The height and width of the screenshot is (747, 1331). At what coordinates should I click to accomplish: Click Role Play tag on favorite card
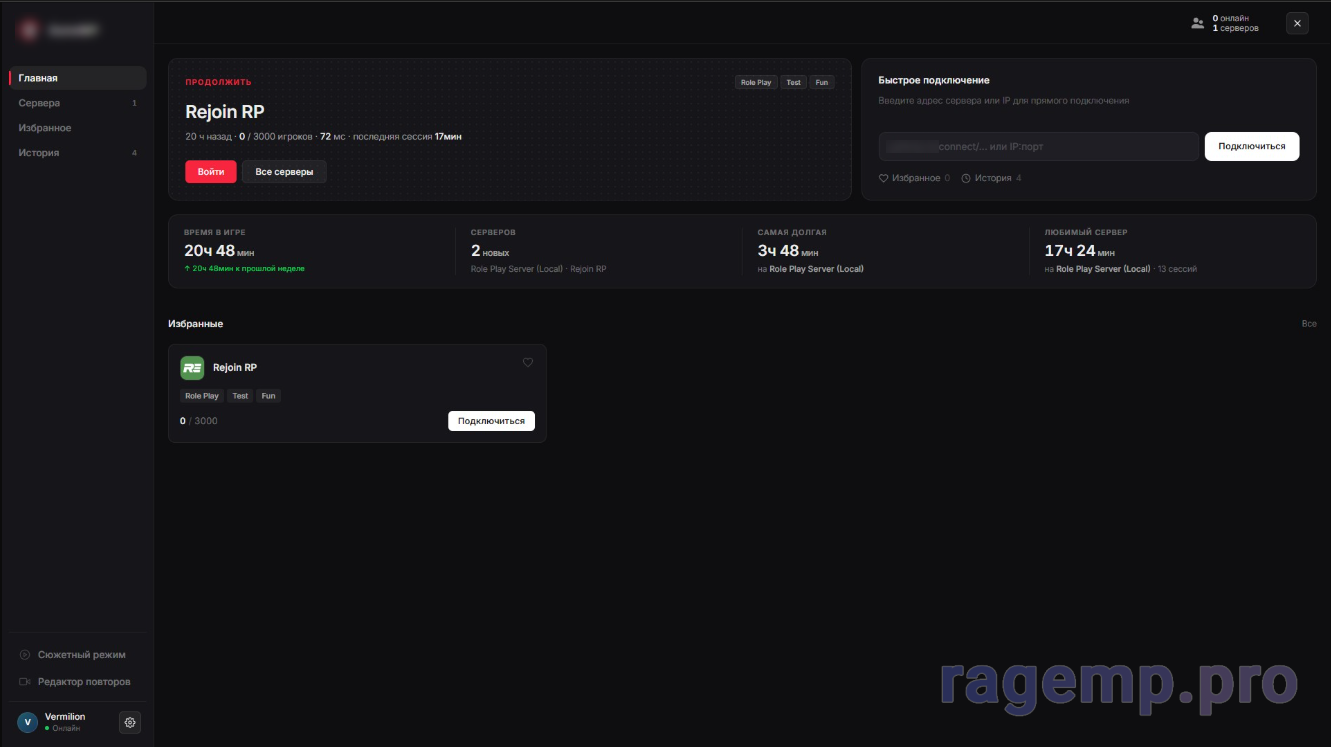tap(202, 396)
